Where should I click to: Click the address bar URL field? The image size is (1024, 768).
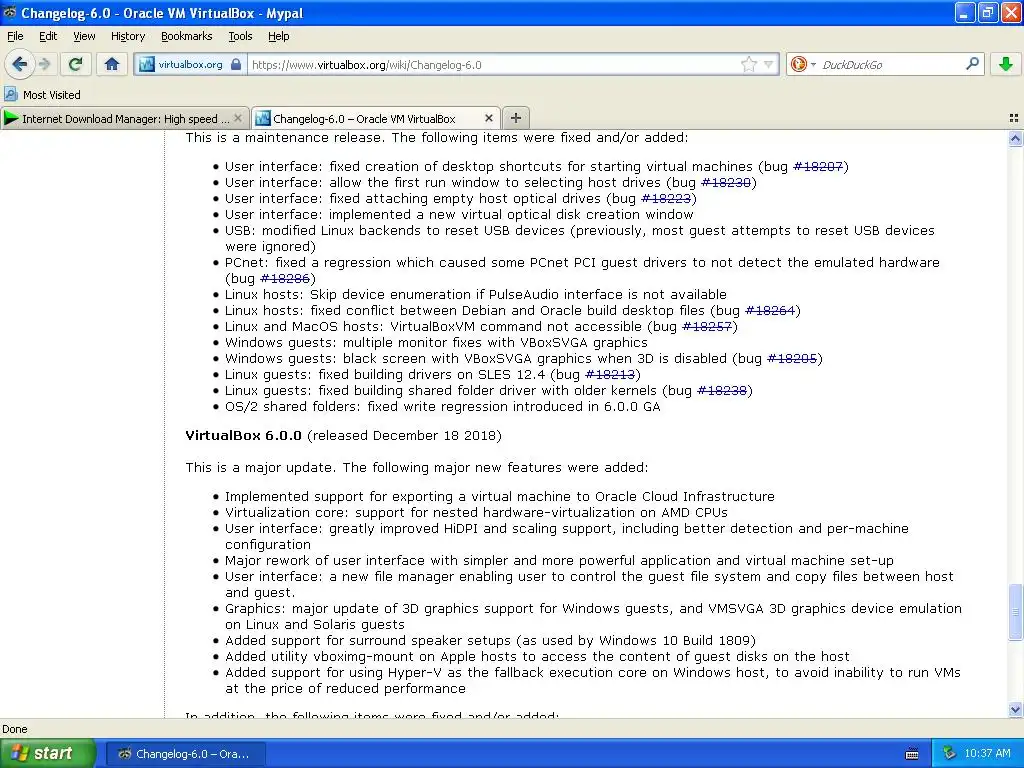click(x=493, y=65)
